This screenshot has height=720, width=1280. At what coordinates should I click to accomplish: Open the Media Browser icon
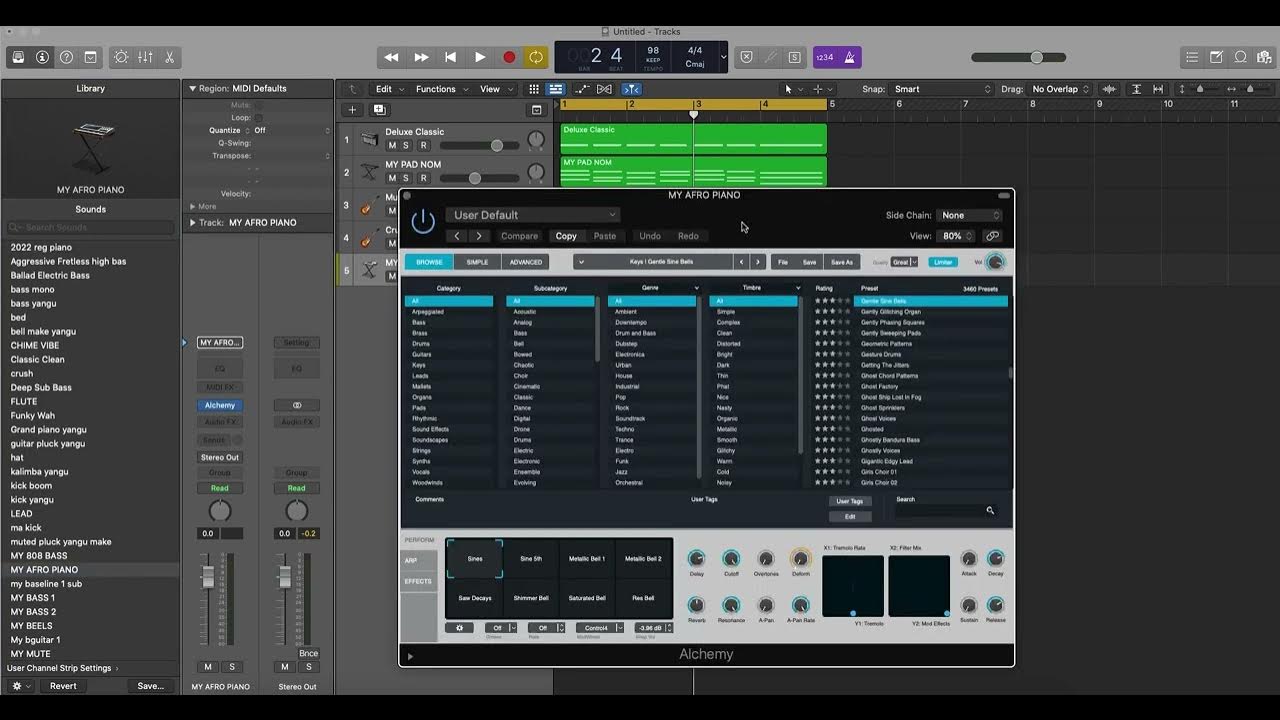tap(1264, 57)
